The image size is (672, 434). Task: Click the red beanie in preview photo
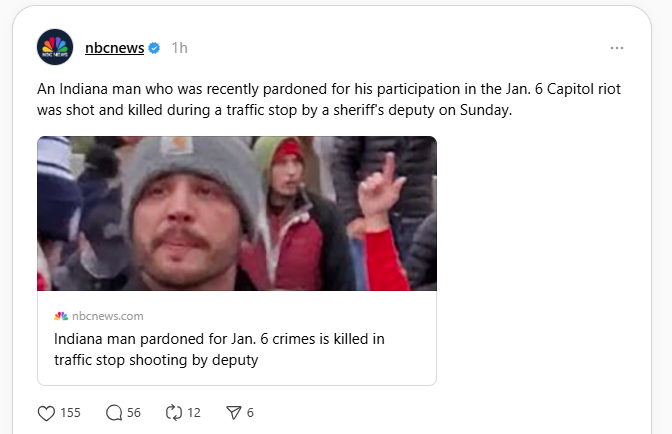[289, 151]
